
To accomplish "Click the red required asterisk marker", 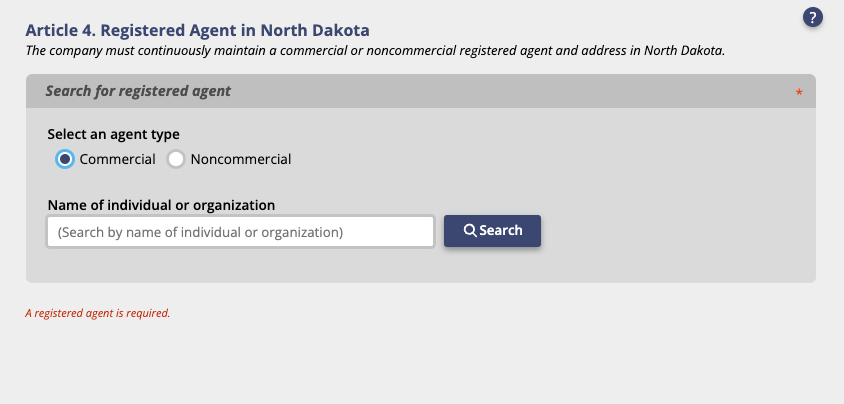I will click(x=799, y=93).
